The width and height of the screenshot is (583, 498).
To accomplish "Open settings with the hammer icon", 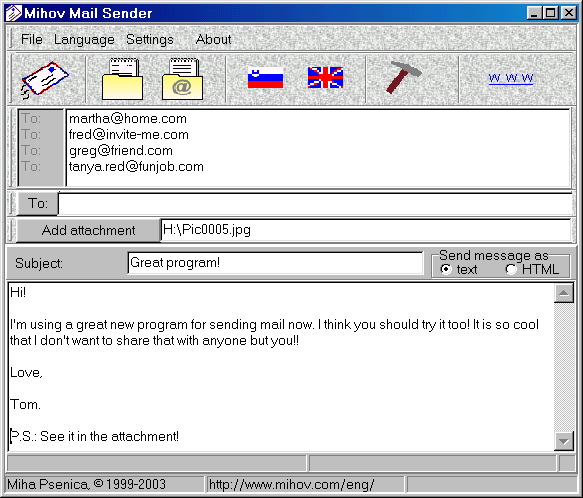I will 403,77.
